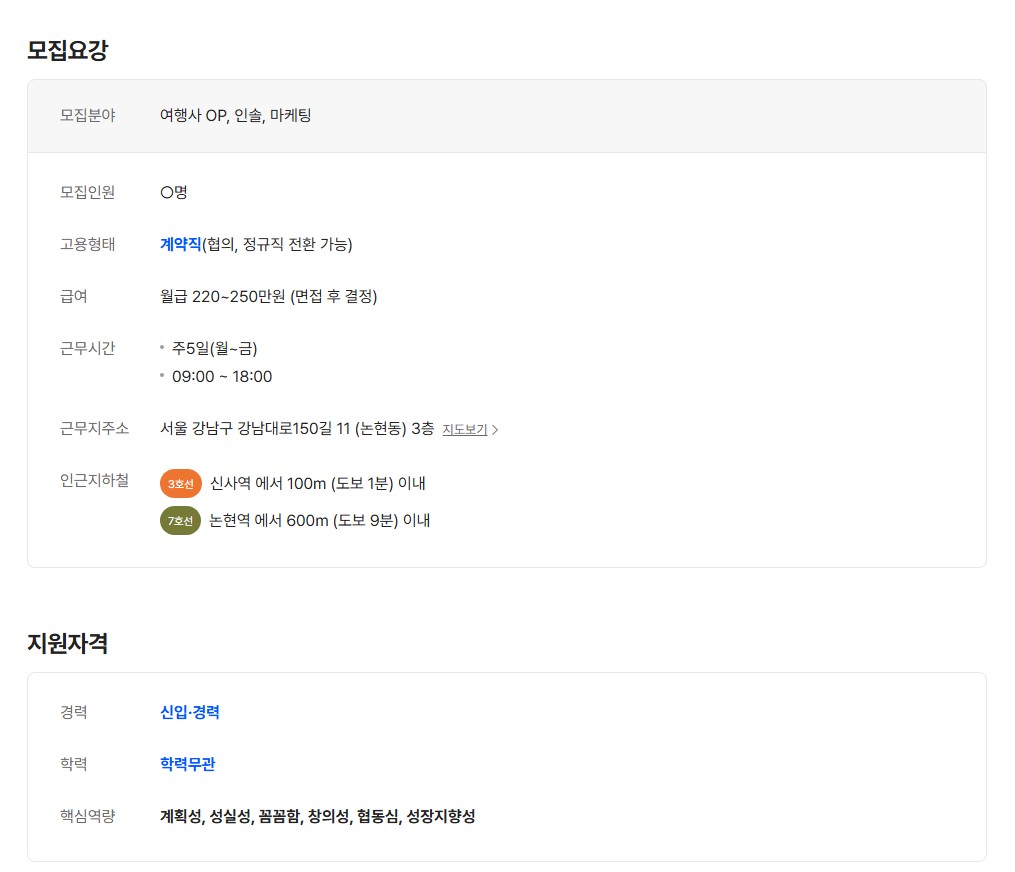Screen dimensions: 1015x872
Task: Click the 지원자격 section heading
Action: click(x=67, y=643)
